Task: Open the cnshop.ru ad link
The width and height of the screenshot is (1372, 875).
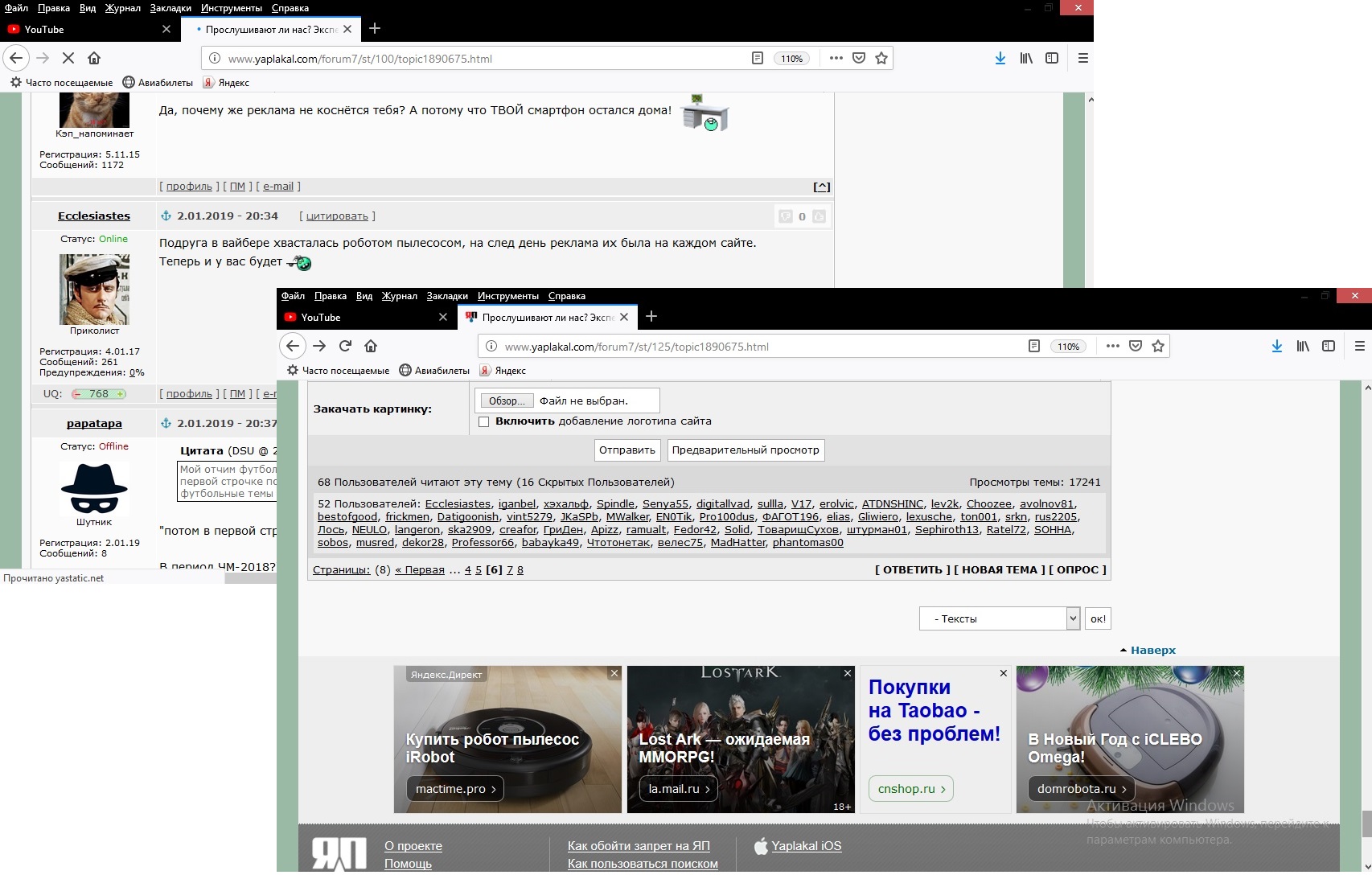Action: 911,789
